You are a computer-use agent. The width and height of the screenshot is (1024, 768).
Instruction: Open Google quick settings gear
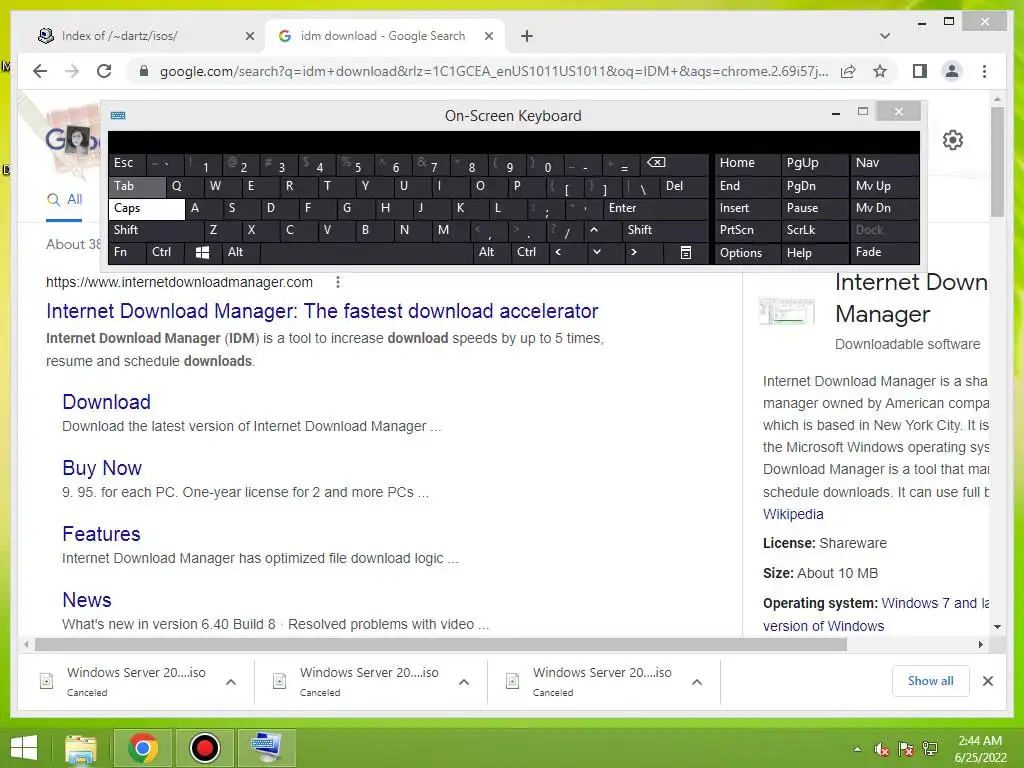[953, 140]
